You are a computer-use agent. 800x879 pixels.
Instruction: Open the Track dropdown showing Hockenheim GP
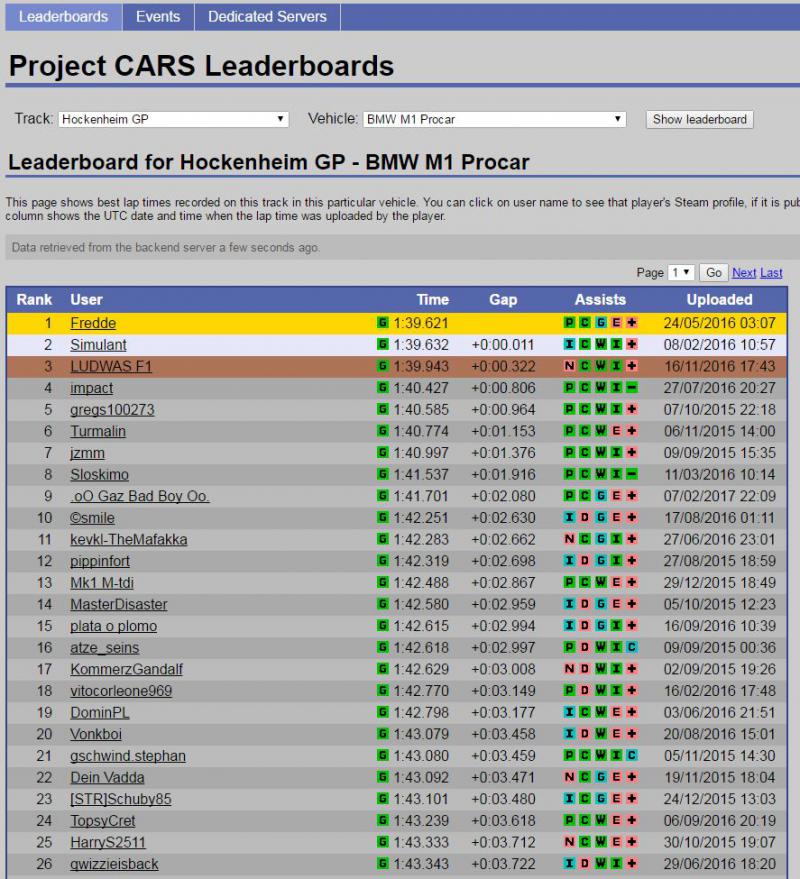173,119
